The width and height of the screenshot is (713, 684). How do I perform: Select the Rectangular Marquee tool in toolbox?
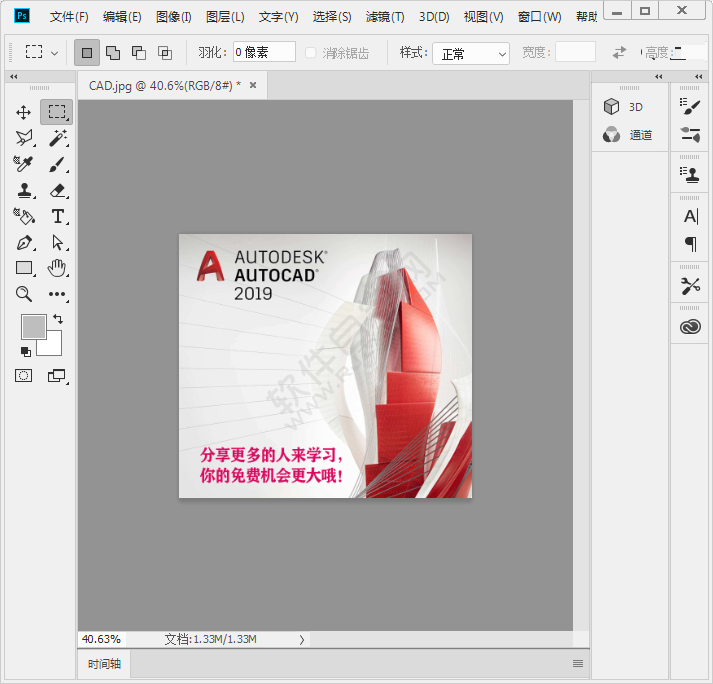[x=57, y=112]
